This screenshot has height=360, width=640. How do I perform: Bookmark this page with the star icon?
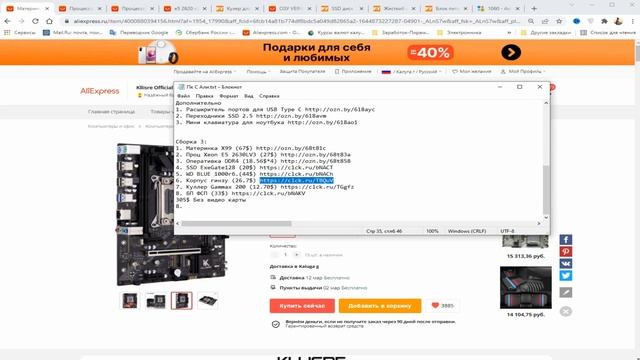[559, 21]
